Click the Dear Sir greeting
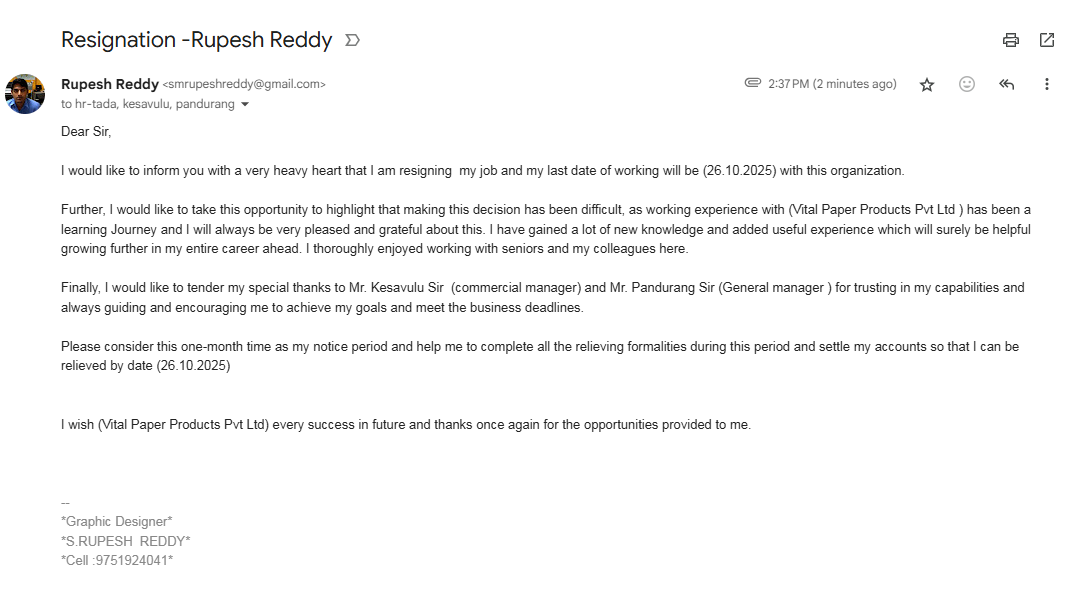Image resolution: width=1077 pixels, height=593 pixels. [86, 131]
